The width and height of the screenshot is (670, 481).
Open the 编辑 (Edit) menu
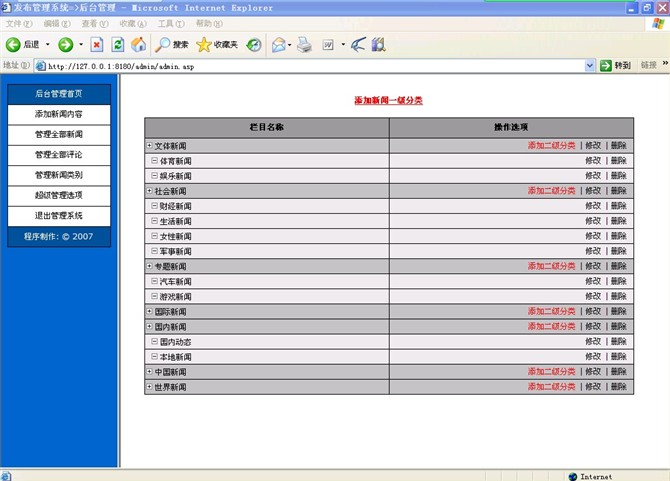click(x=57, y=24)
